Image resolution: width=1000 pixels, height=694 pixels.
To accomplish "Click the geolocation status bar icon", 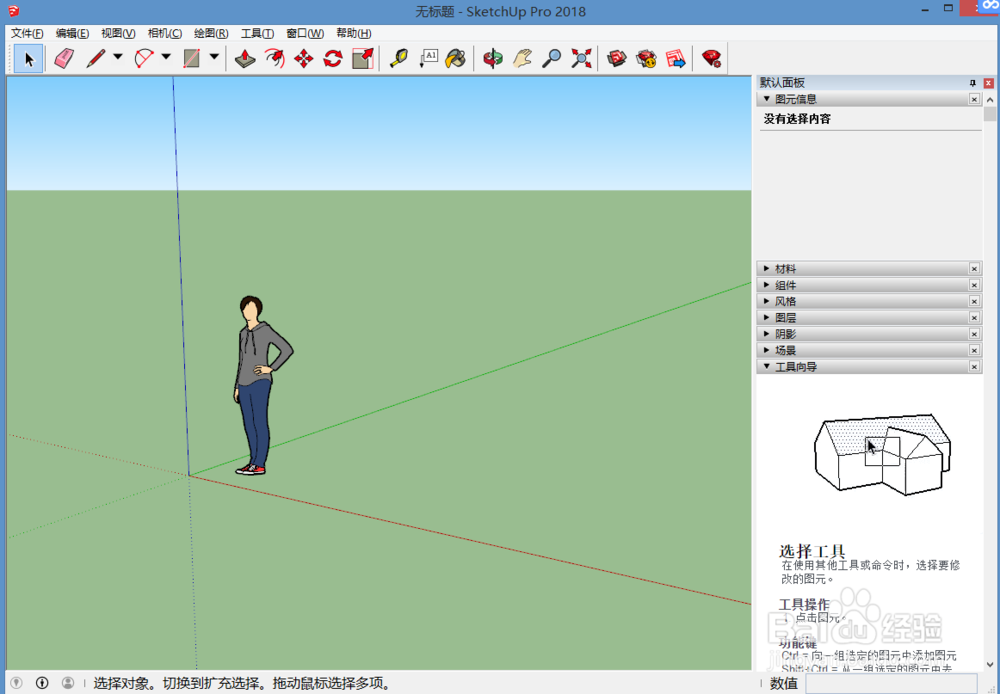I will pyautogui.click(x=17, y=683).
